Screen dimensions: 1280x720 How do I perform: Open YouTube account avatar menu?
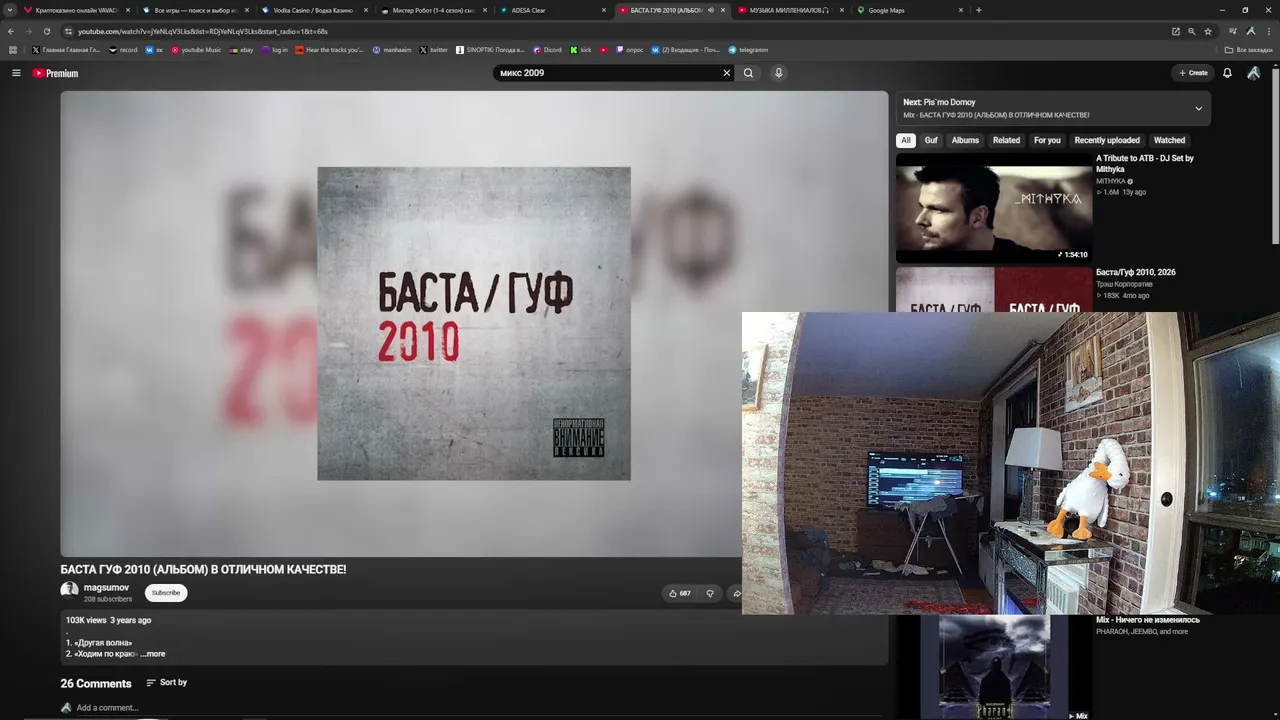1254,73
